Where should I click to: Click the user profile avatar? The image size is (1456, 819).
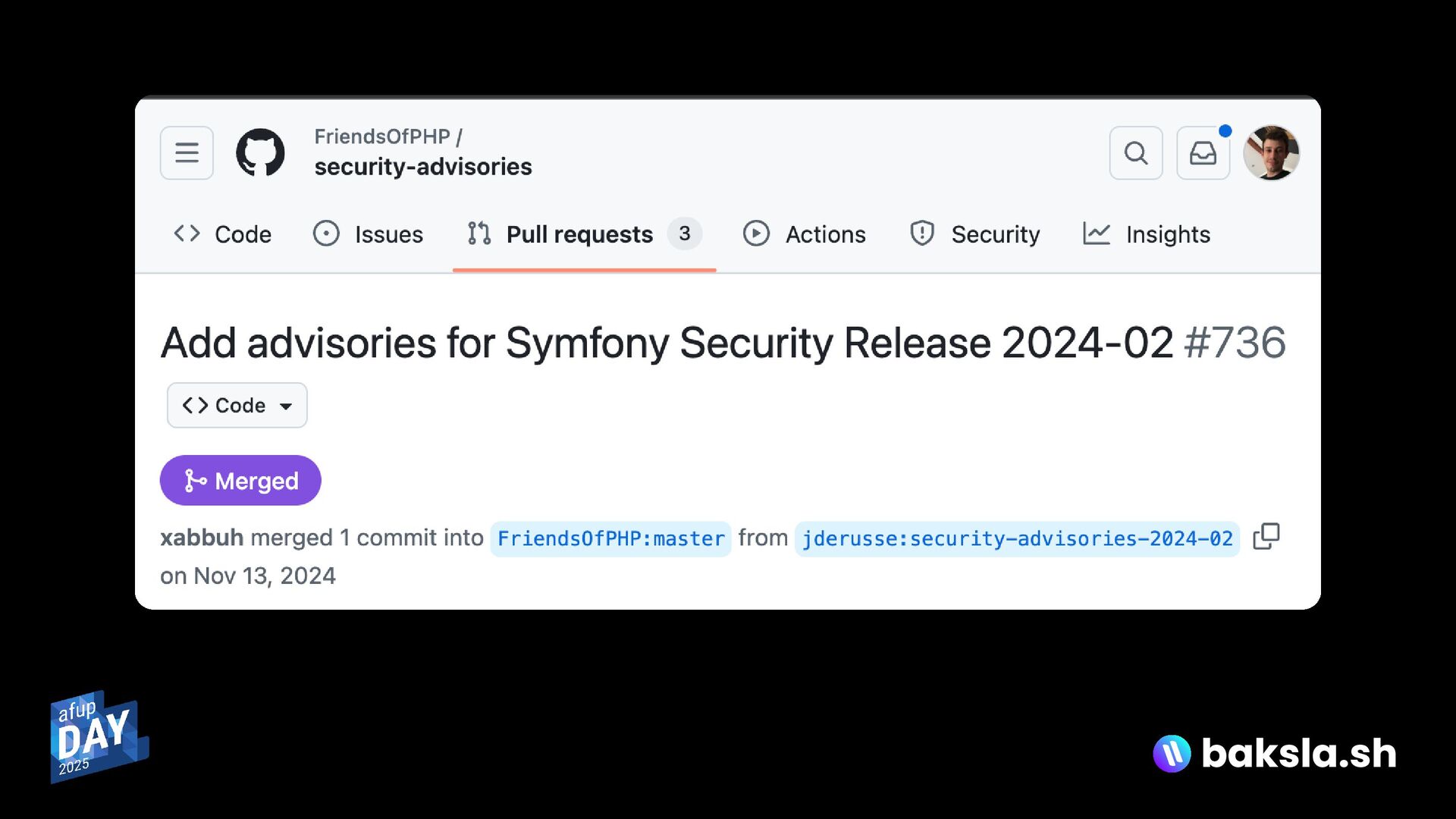[1272, 153]
